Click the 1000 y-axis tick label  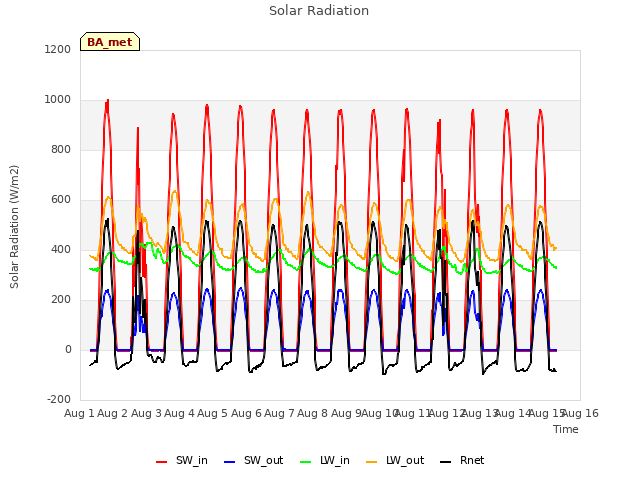pos(58,100)
